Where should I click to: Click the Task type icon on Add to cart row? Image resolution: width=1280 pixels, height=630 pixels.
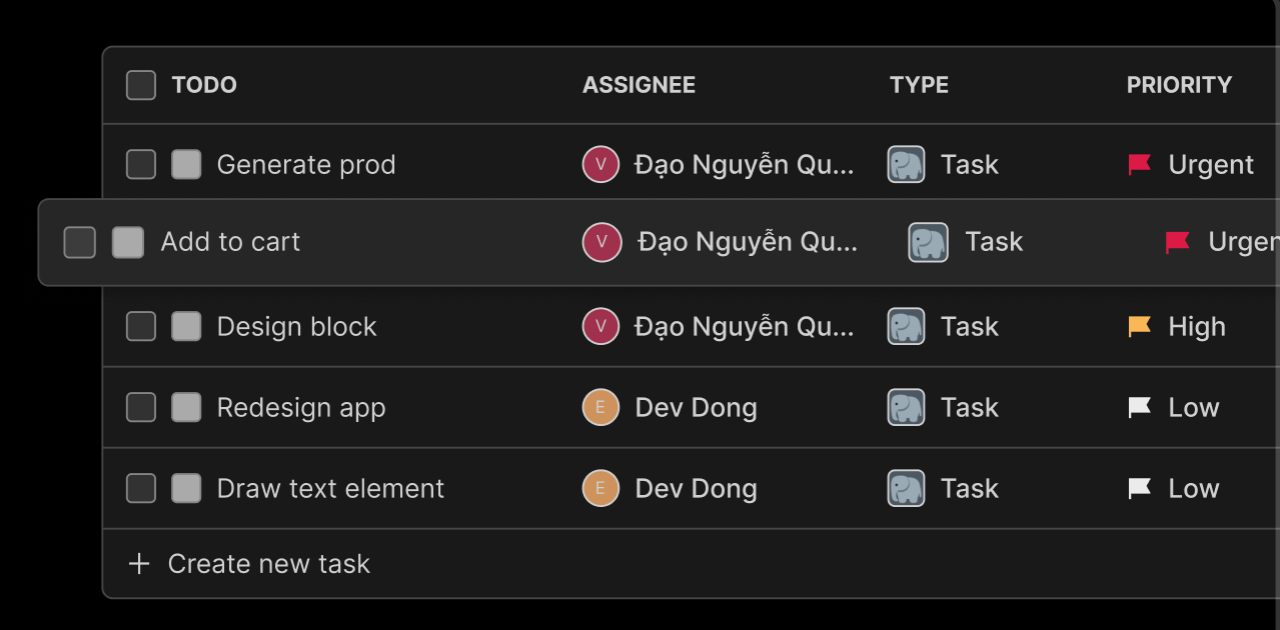click(926, 242)
